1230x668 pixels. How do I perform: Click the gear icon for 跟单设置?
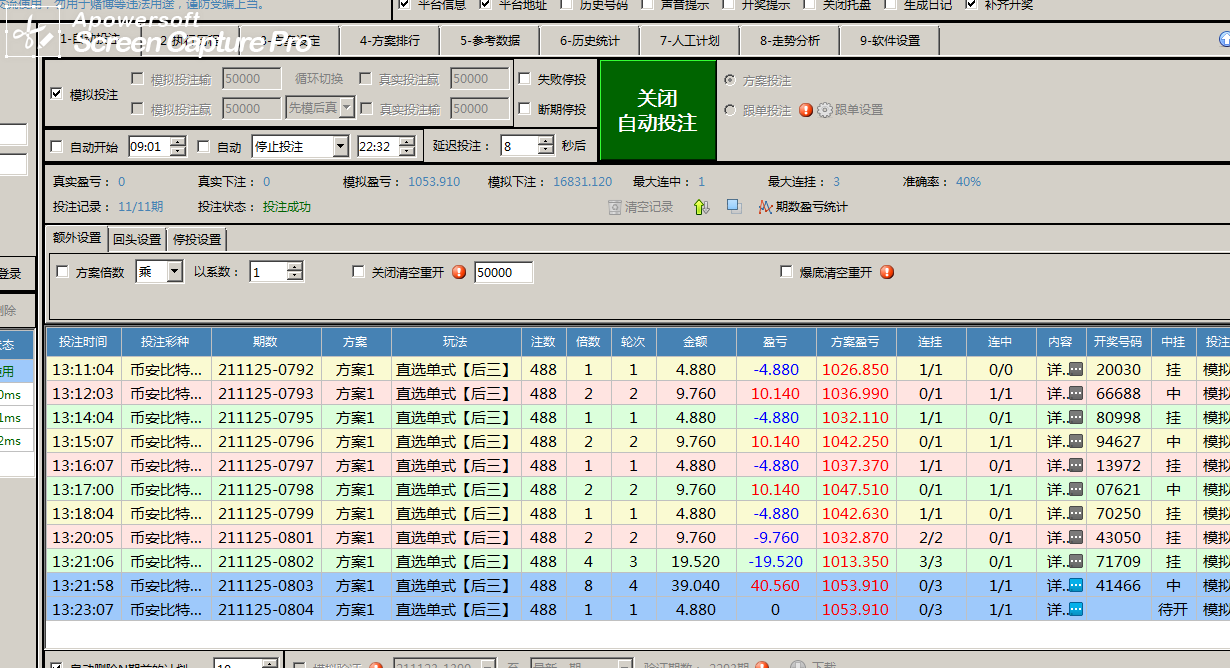(x=824, y=110)
